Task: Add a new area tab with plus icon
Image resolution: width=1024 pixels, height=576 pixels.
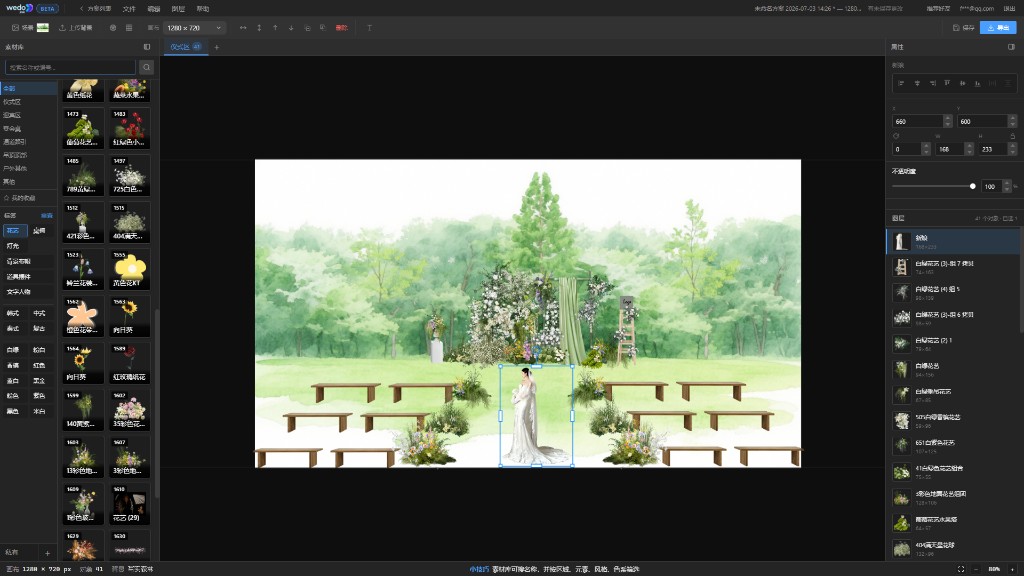Action: click(x=217, y=47)
